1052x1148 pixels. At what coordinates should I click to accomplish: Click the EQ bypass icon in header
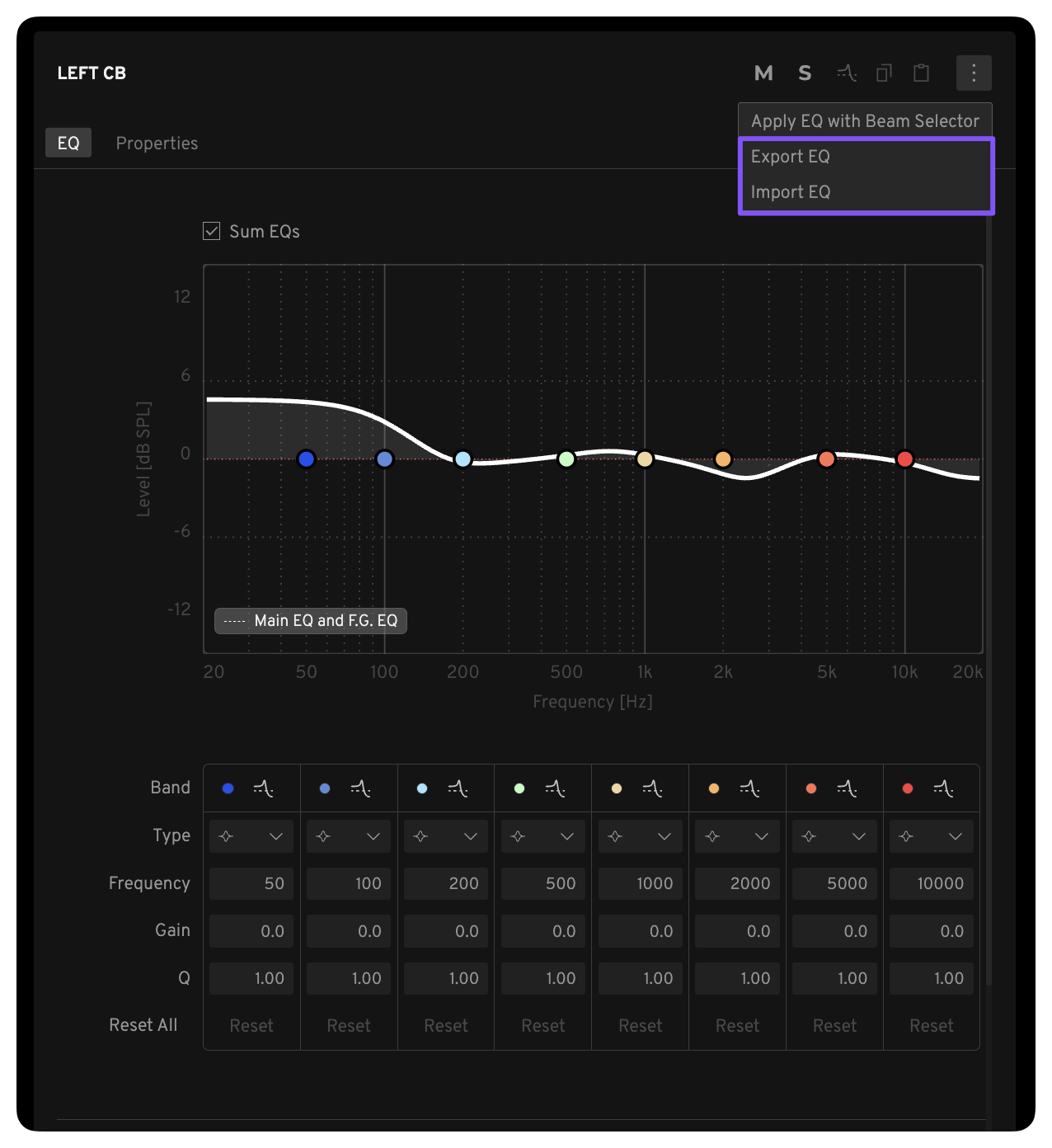pyautogui.click(x=847, y=73)
